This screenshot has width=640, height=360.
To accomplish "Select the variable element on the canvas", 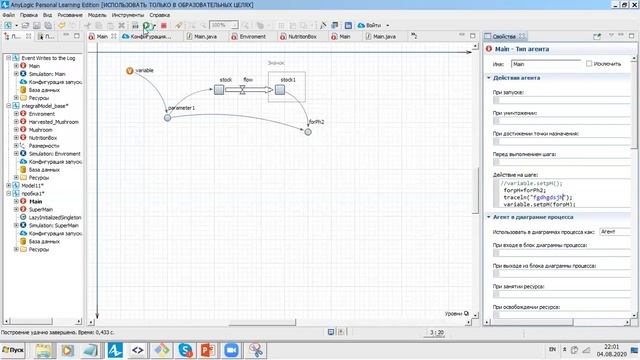I will click(x=130, y=71).
